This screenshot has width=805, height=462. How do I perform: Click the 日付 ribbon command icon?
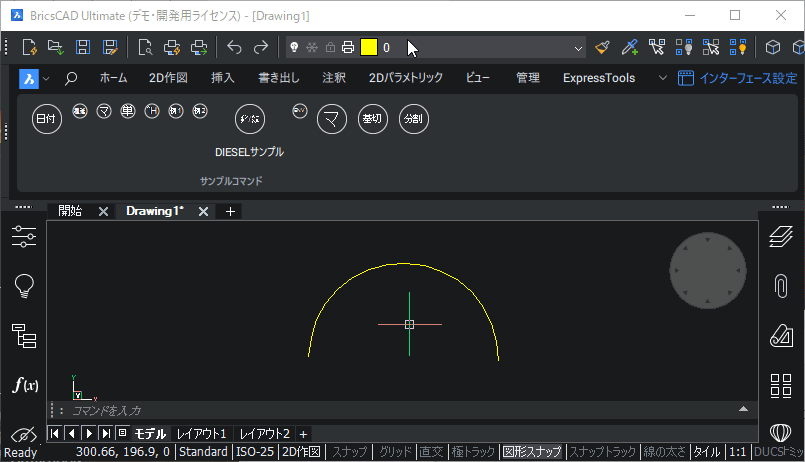tap(47, 118)
